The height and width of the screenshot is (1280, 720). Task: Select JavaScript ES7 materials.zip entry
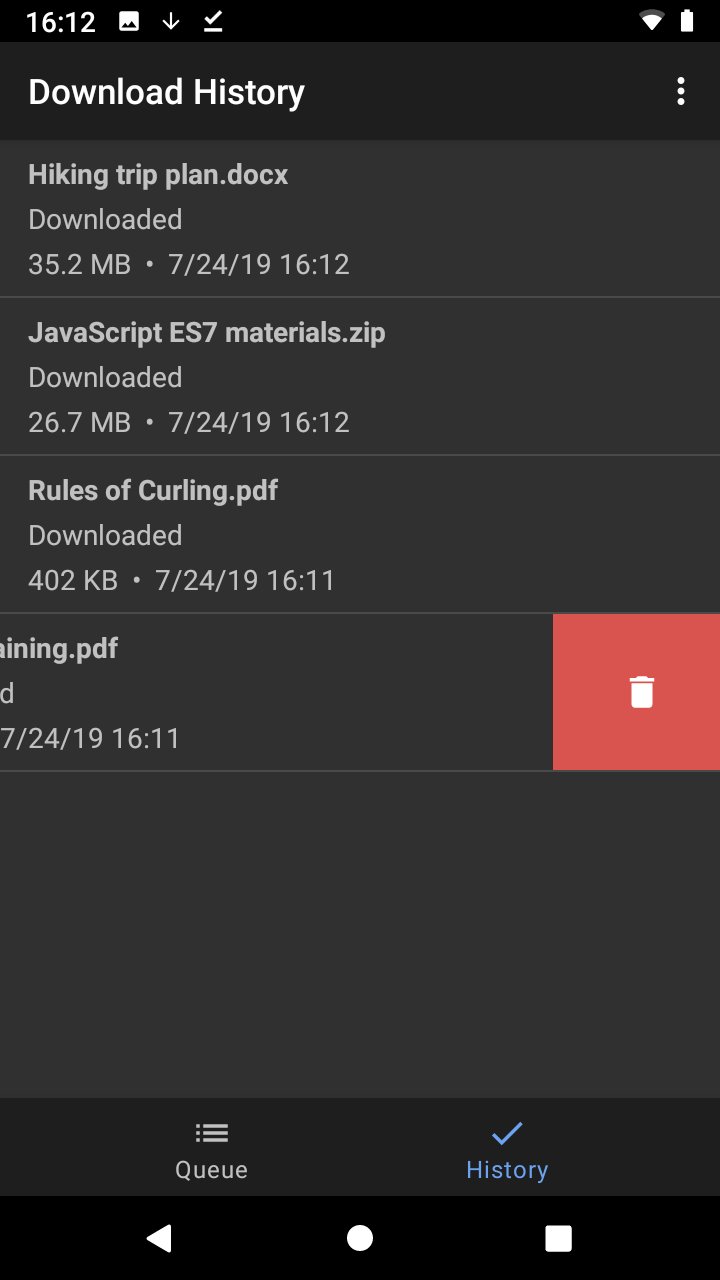click(x=360, y=377)
